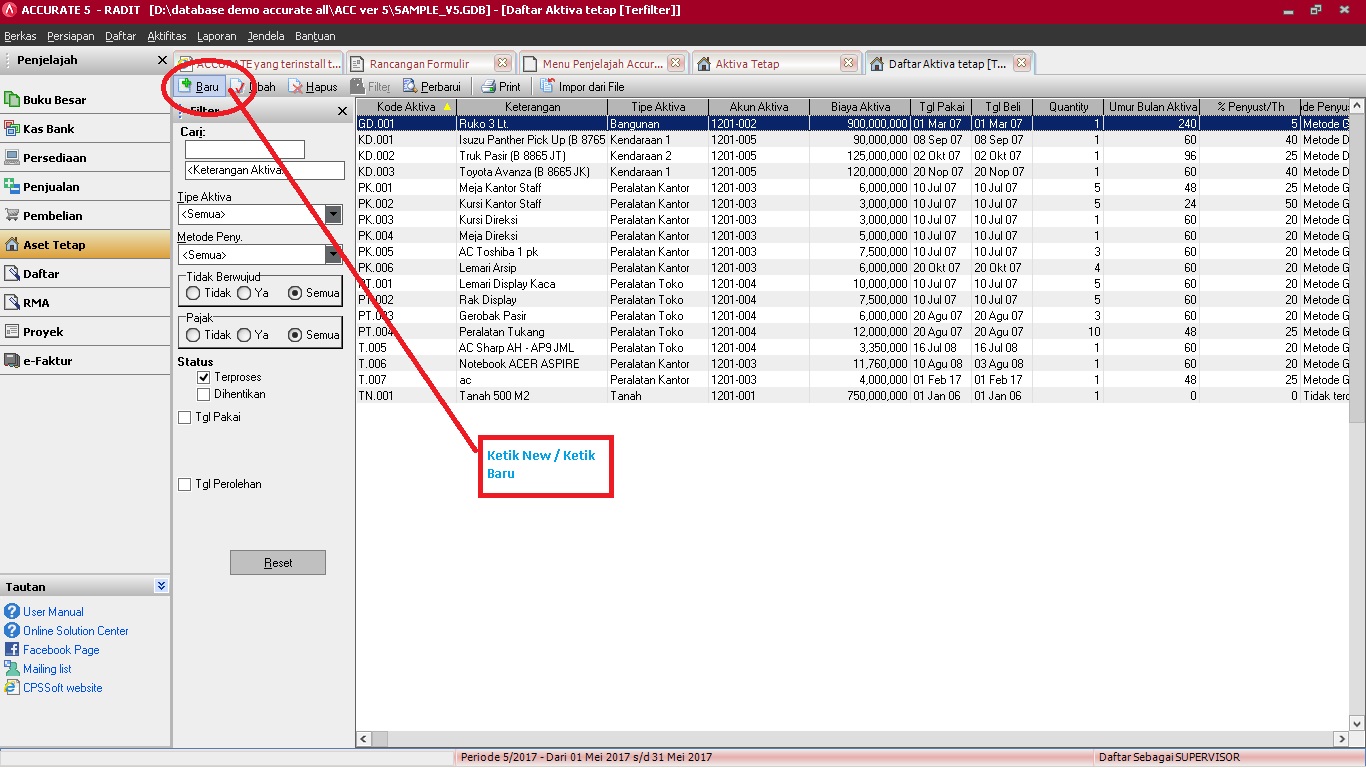
Task: Click vertical scrollbar down arrow
Action: [1357, 722]
